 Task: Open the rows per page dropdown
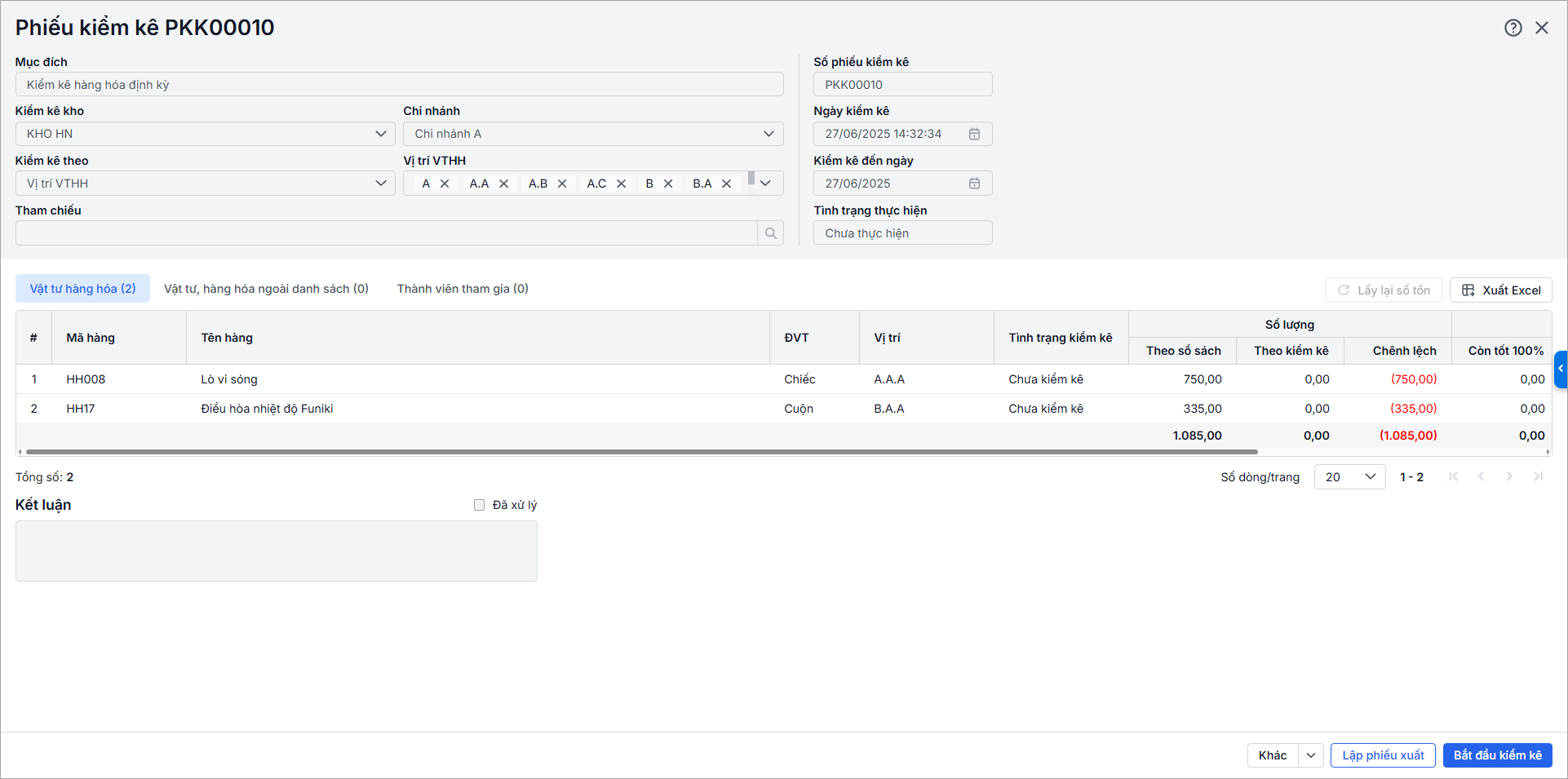tap(1349, 477)
